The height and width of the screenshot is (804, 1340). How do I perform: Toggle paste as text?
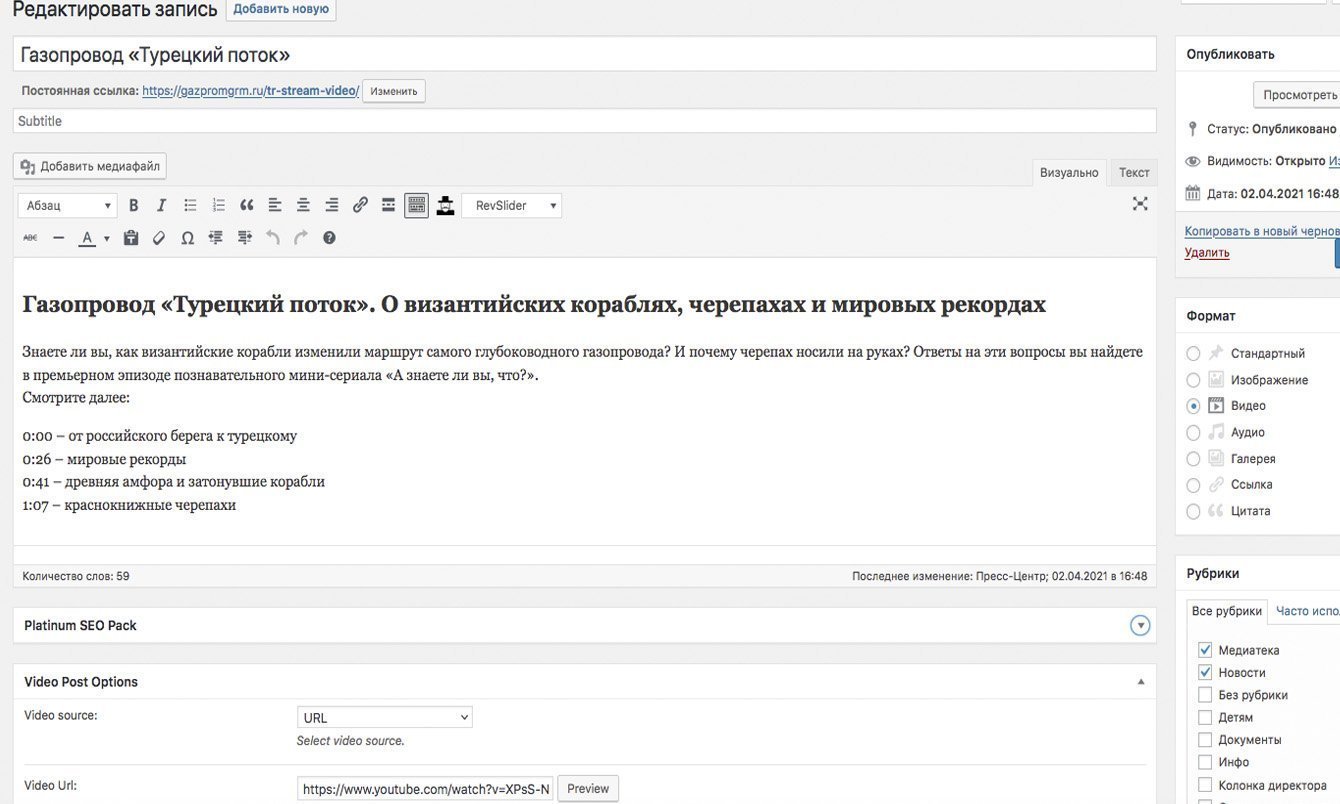pyautogui.click(x=131, y=238)
